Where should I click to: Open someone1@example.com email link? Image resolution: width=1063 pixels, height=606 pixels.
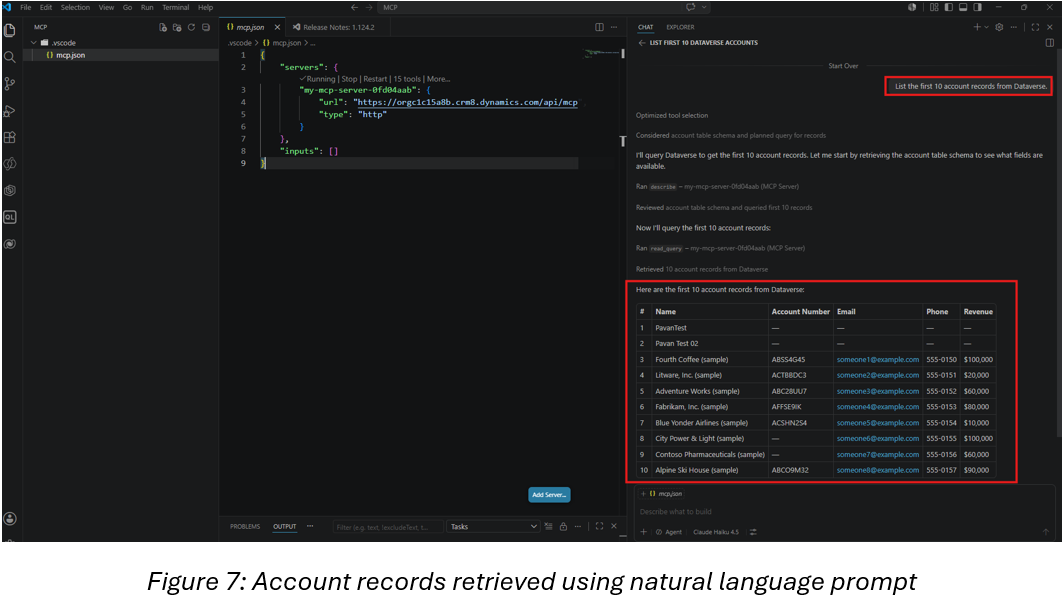(877, 360)
